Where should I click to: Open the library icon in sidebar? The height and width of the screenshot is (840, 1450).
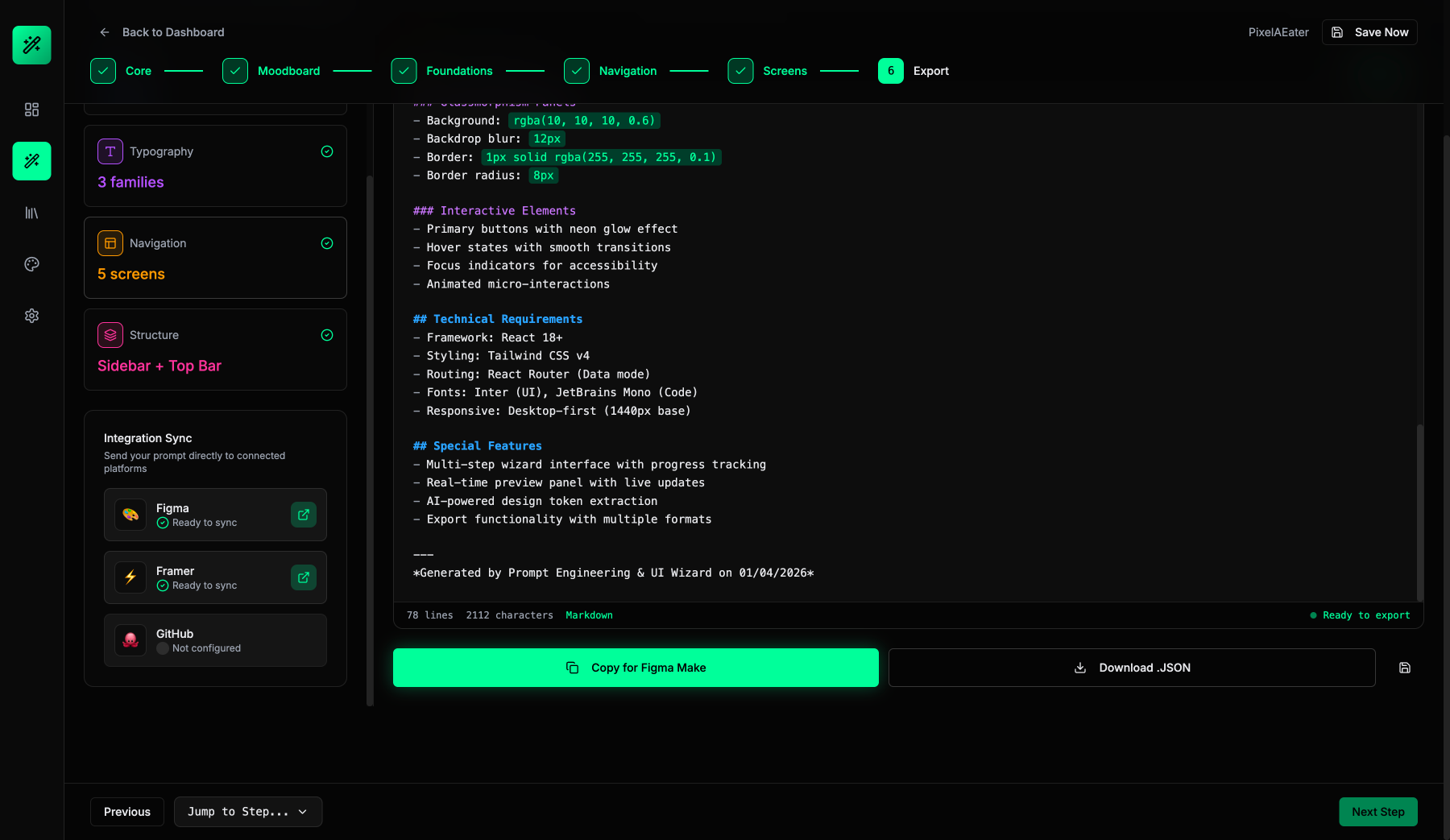[x=32, y=213]
